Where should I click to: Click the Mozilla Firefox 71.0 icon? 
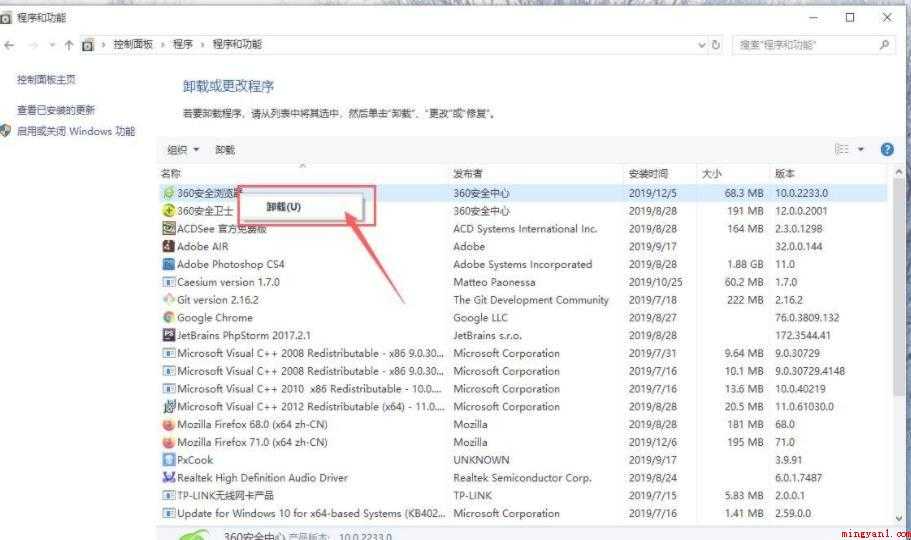168,442
